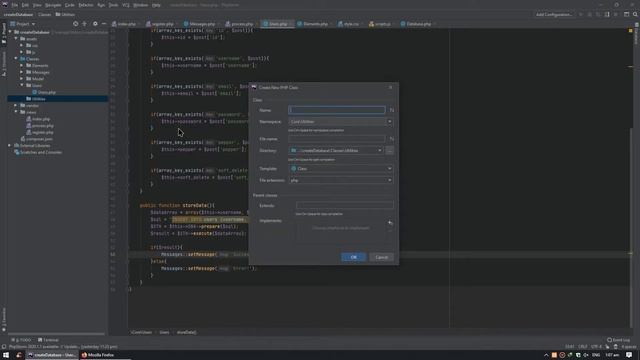
Task: Click the sort arrows icon beside Name field
Action: [391, 110]
